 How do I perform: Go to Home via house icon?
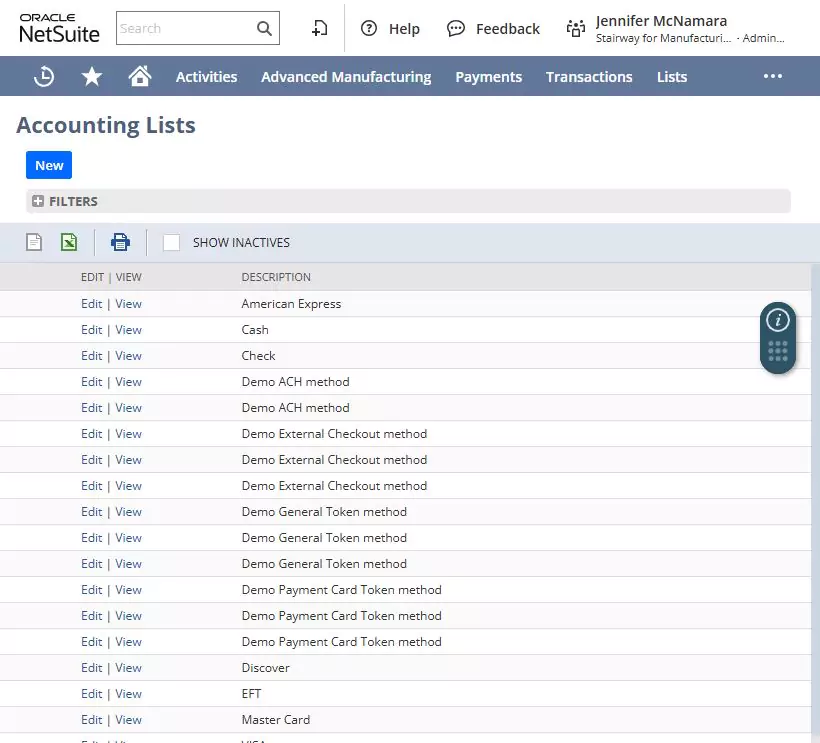point(140,77)
